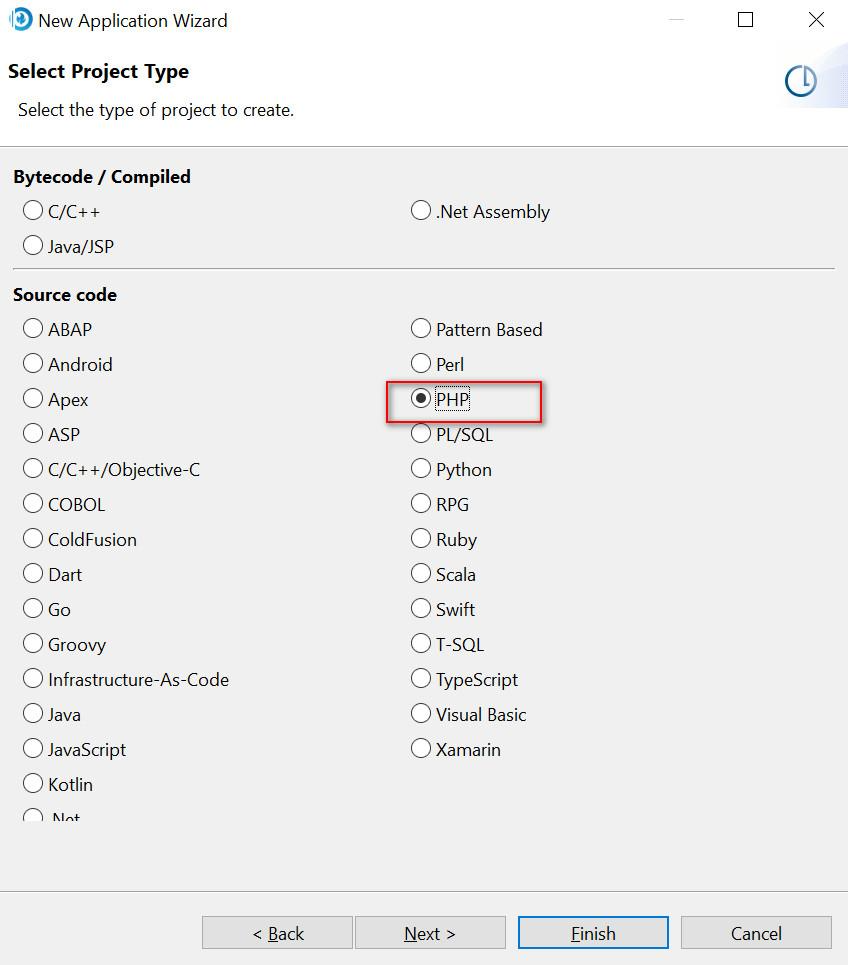Select Pattern Based project type

point(420,329)
